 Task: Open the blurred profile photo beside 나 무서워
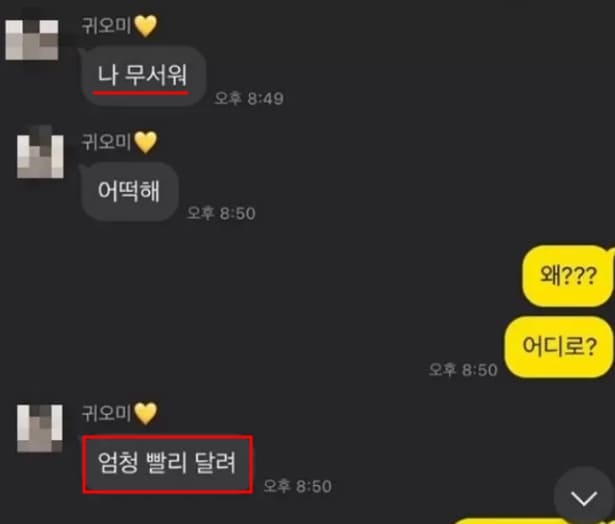tap(32, 40)
